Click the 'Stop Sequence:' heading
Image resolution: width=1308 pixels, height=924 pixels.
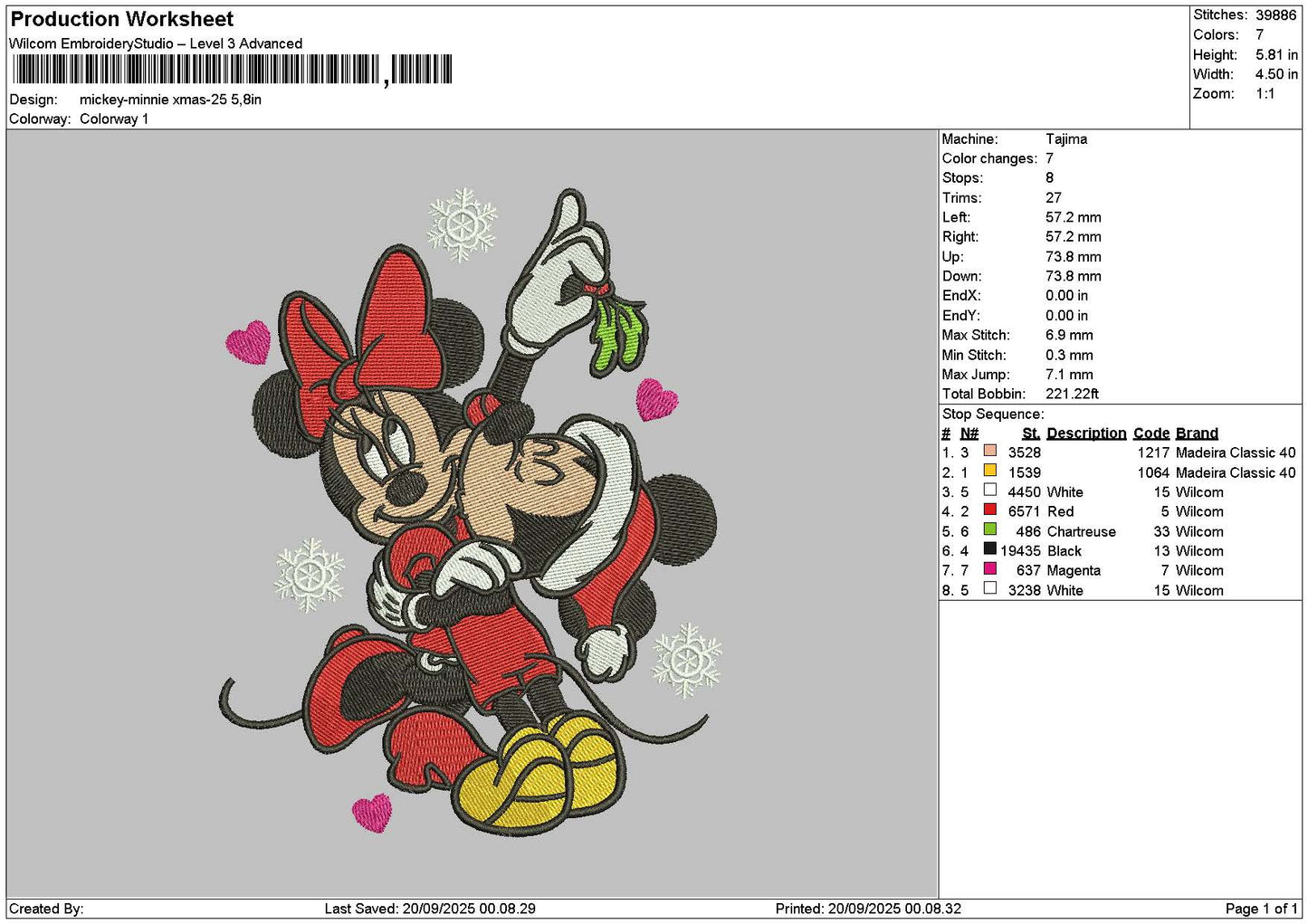coord(993,414)
